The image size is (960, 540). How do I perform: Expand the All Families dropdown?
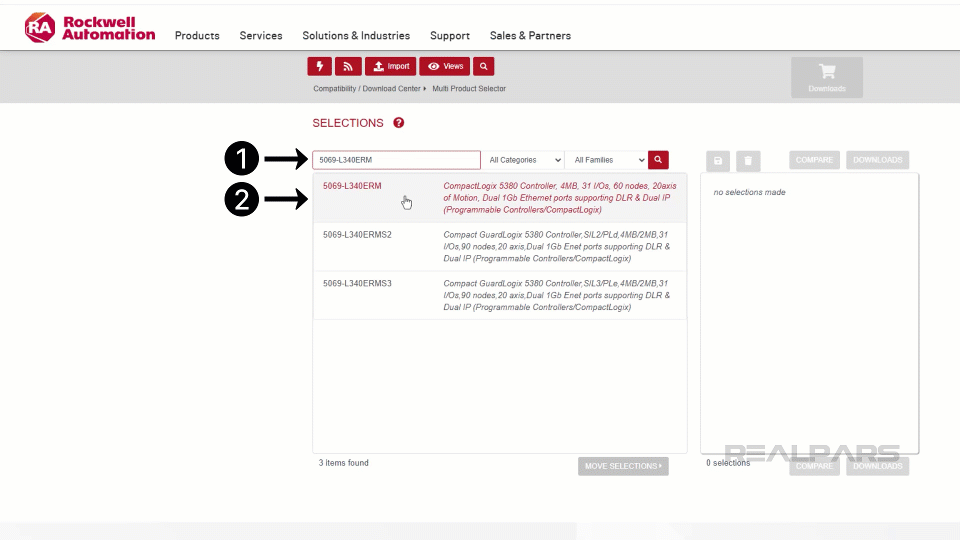tap(606, 160)
